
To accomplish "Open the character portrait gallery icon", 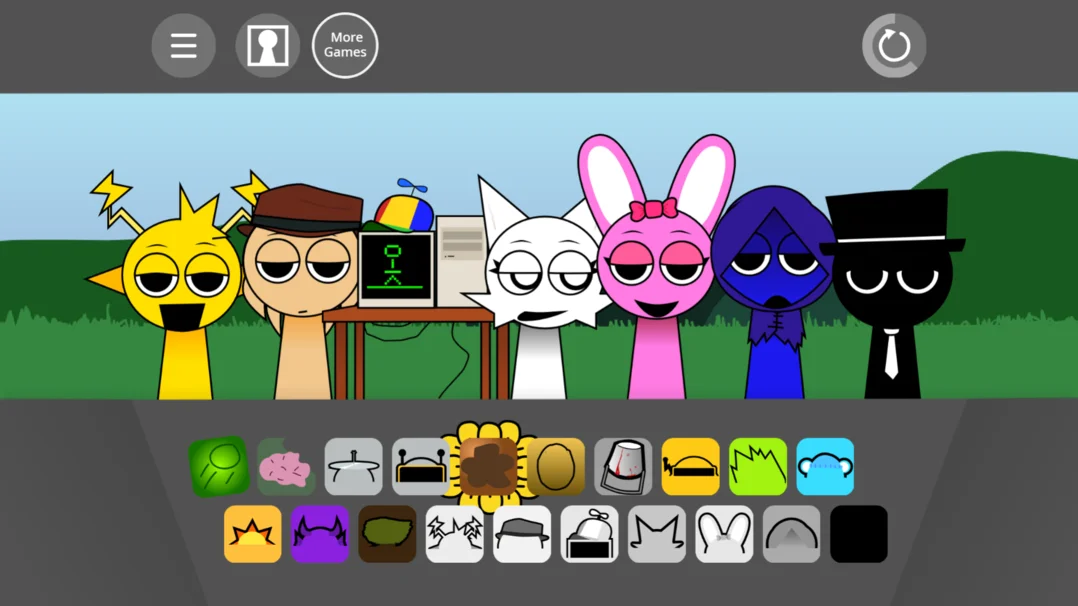I will click(x=267, y=45).
